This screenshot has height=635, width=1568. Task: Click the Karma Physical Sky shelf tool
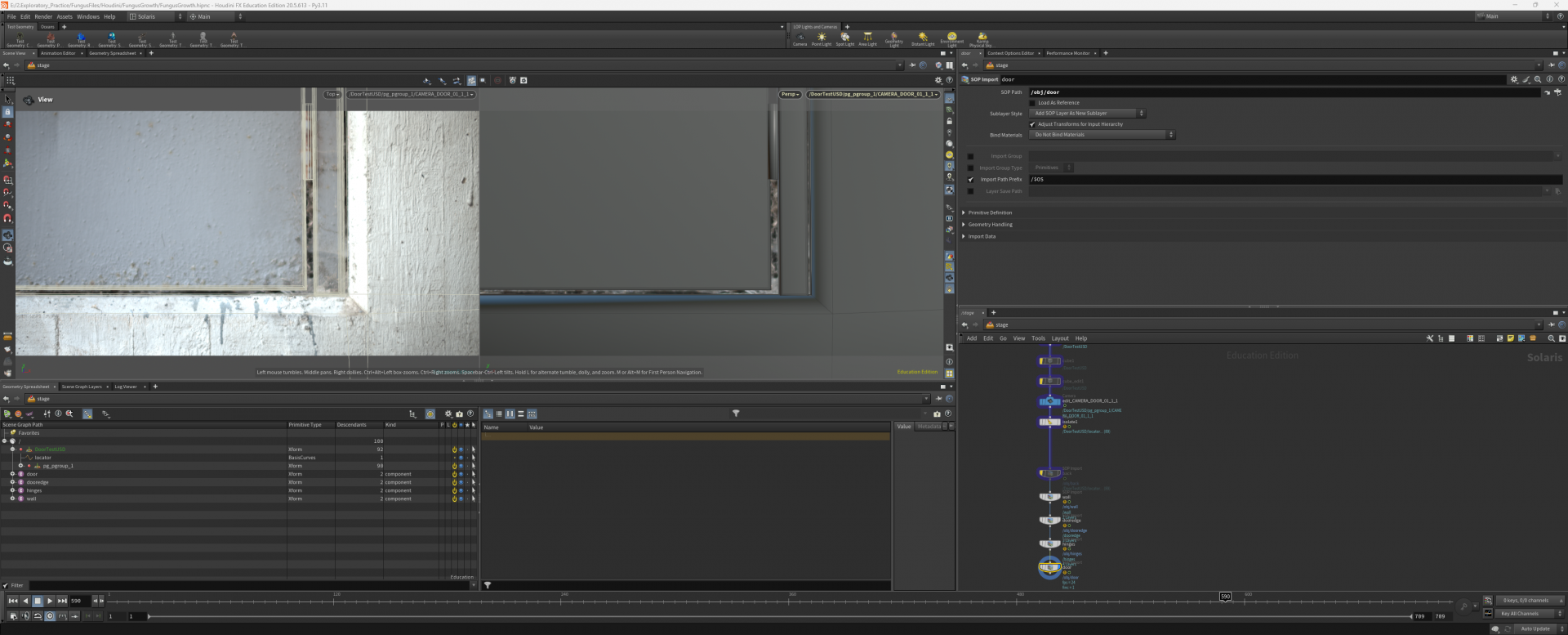coord(982,38)
